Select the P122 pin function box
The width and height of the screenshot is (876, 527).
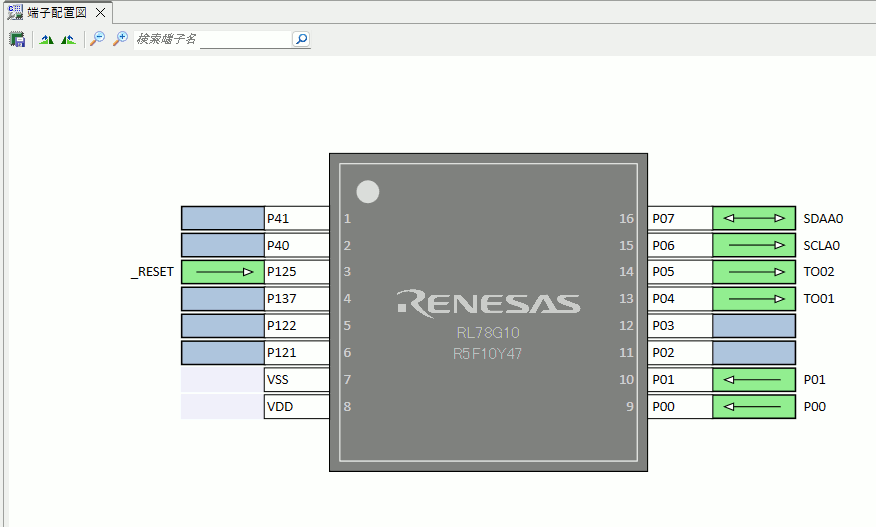click(x=223, y=326)
